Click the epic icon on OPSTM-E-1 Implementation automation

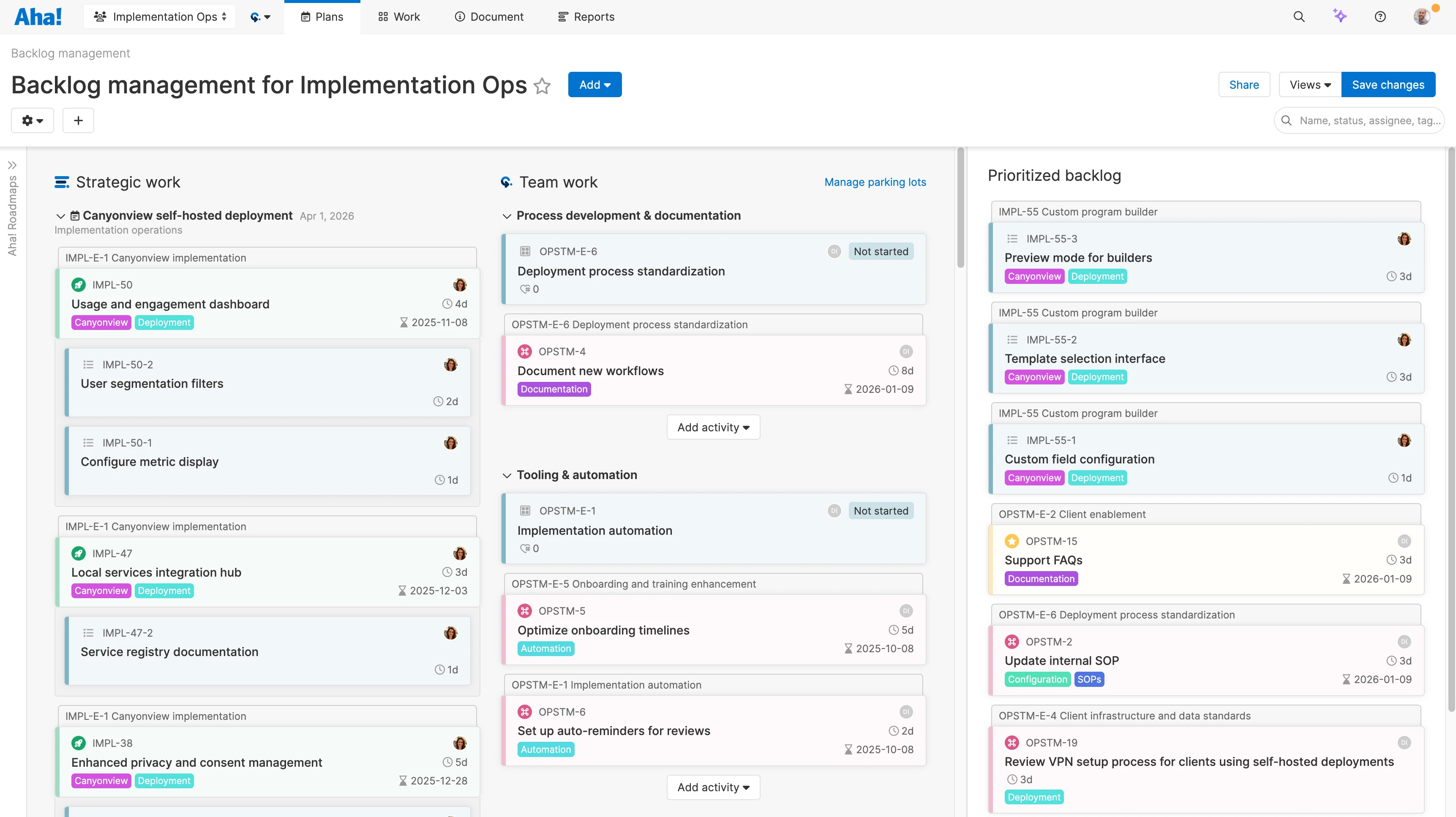[x=525, y=510]
